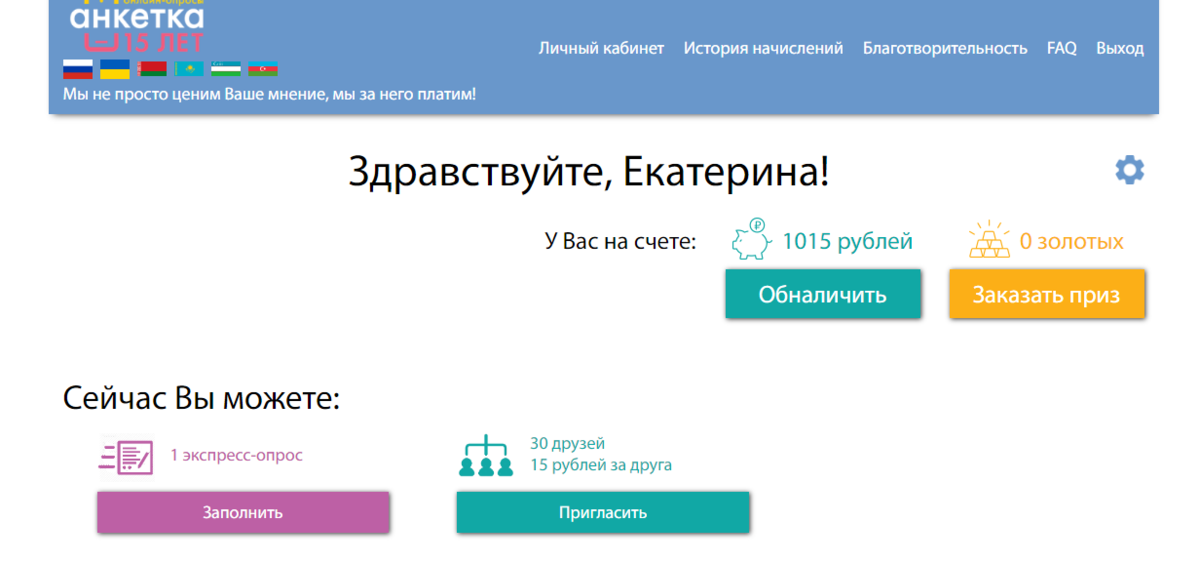This screenshot has width=1200, height=563.
Task: Click the Обналичить button
Action: click(x=823, y=294)
